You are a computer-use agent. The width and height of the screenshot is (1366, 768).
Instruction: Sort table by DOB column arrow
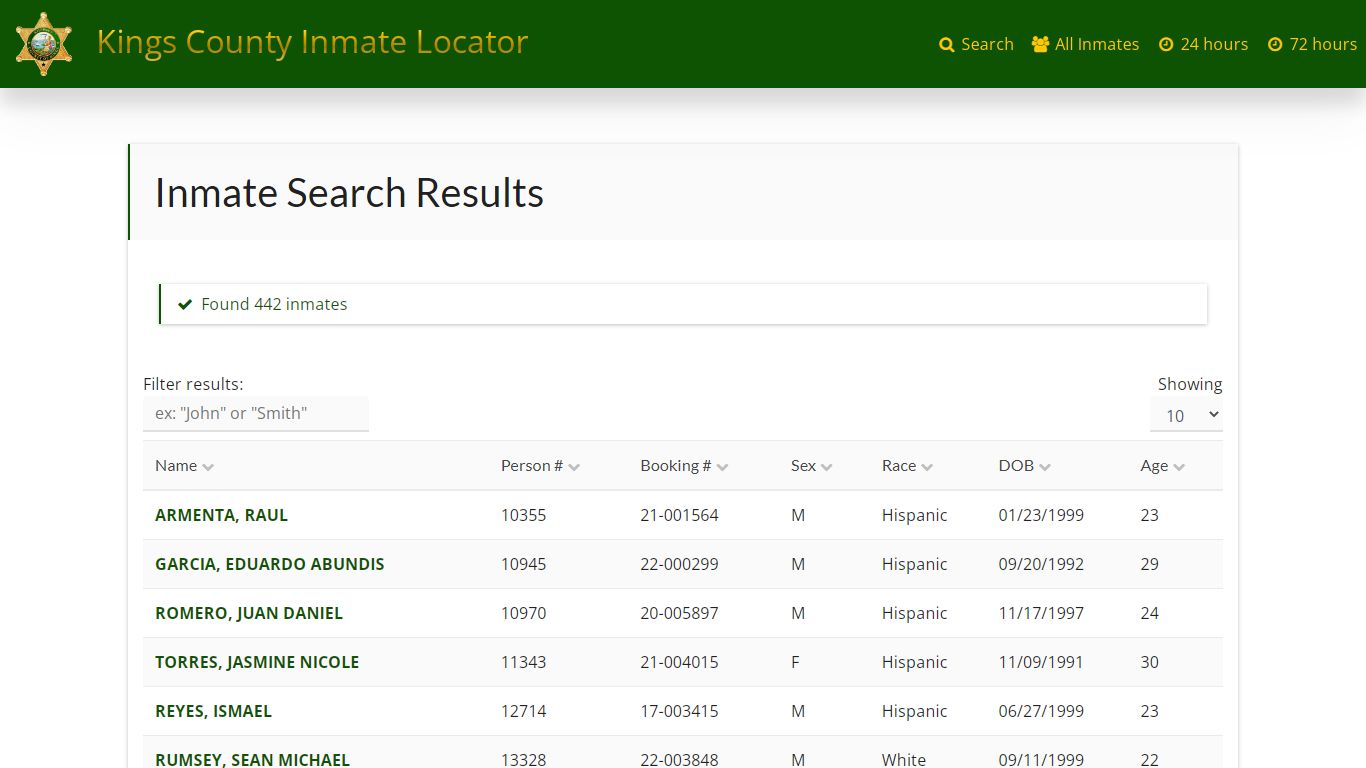coord(1045,467)
